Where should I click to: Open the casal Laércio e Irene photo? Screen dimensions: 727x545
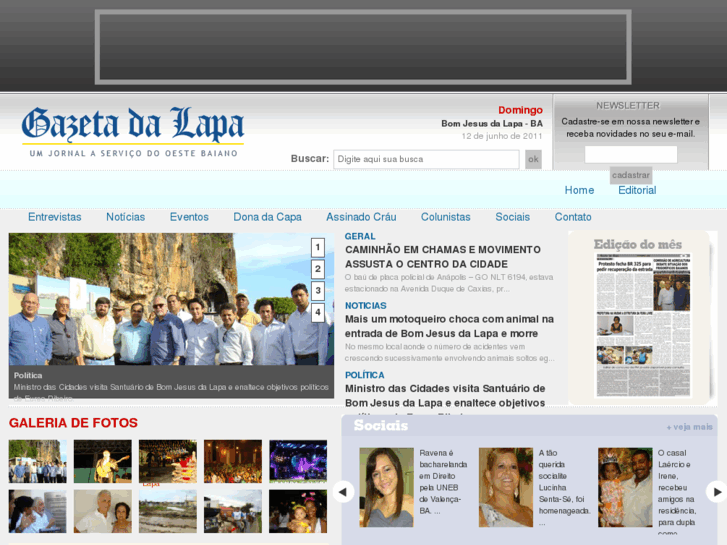click(x=625, y=487)
